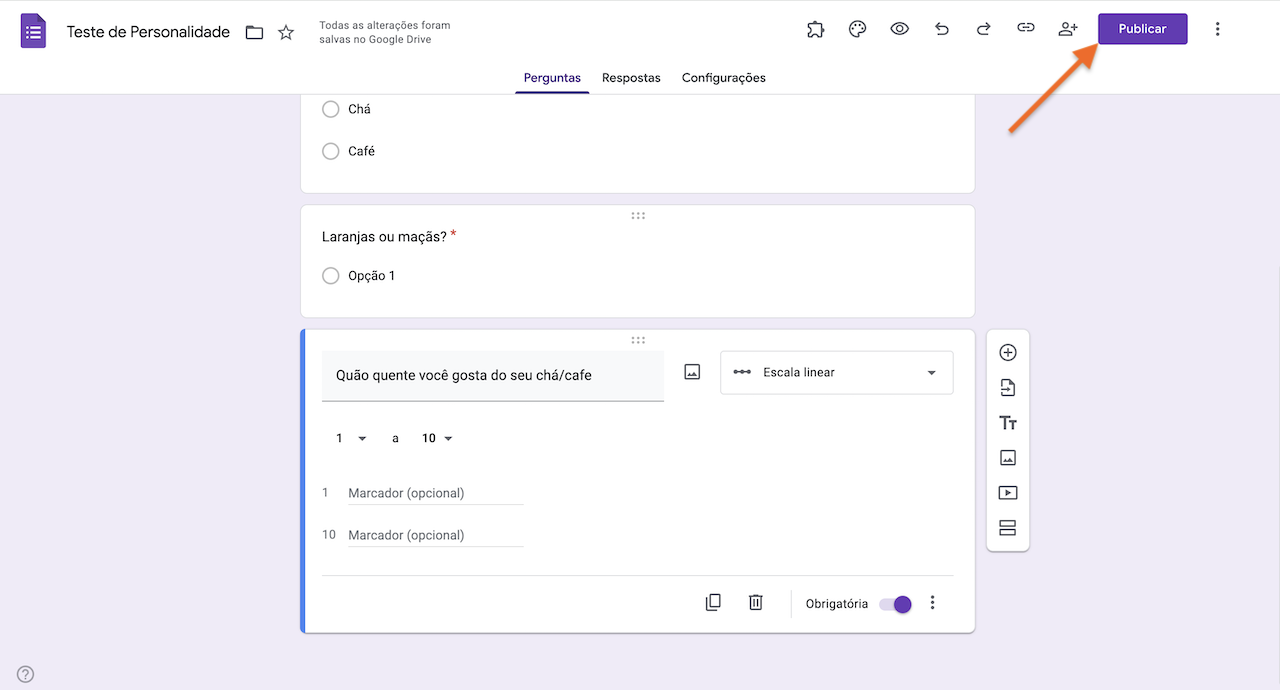Preview the form with the eye icon
Screen dimensions: 1280x690
coord(899,29)
